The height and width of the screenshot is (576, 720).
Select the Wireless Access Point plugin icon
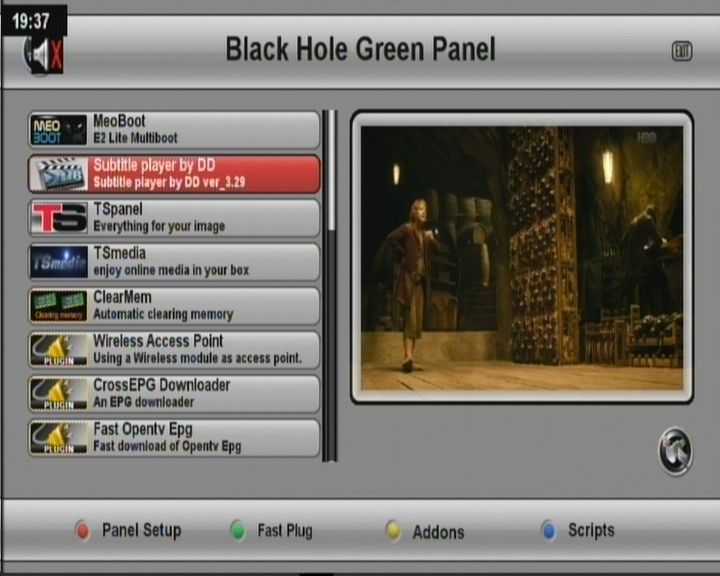click(x=58, y=350)
